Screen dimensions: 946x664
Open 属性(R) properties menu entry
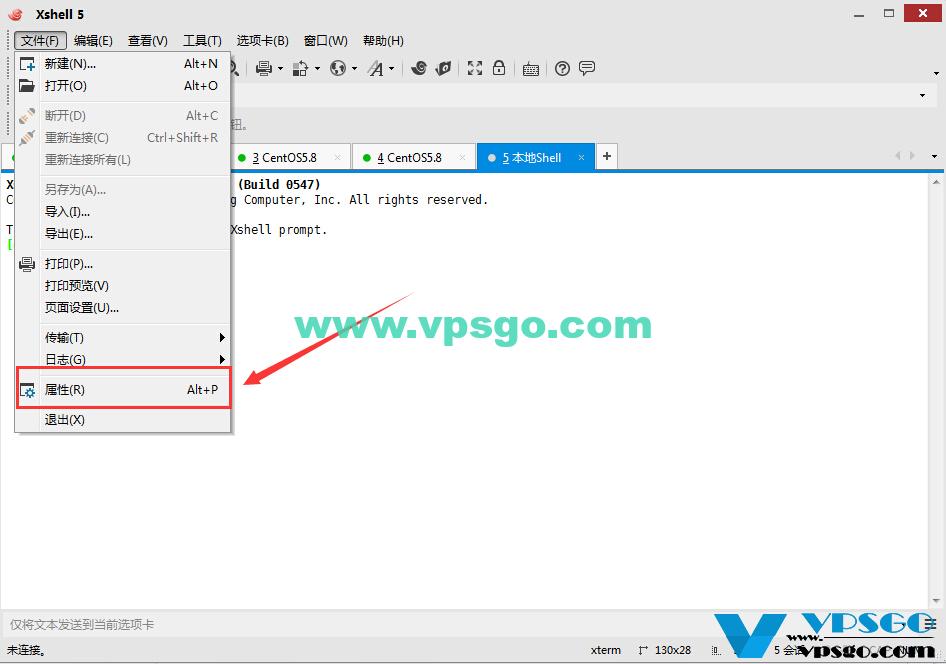click(x=123, y=390)
